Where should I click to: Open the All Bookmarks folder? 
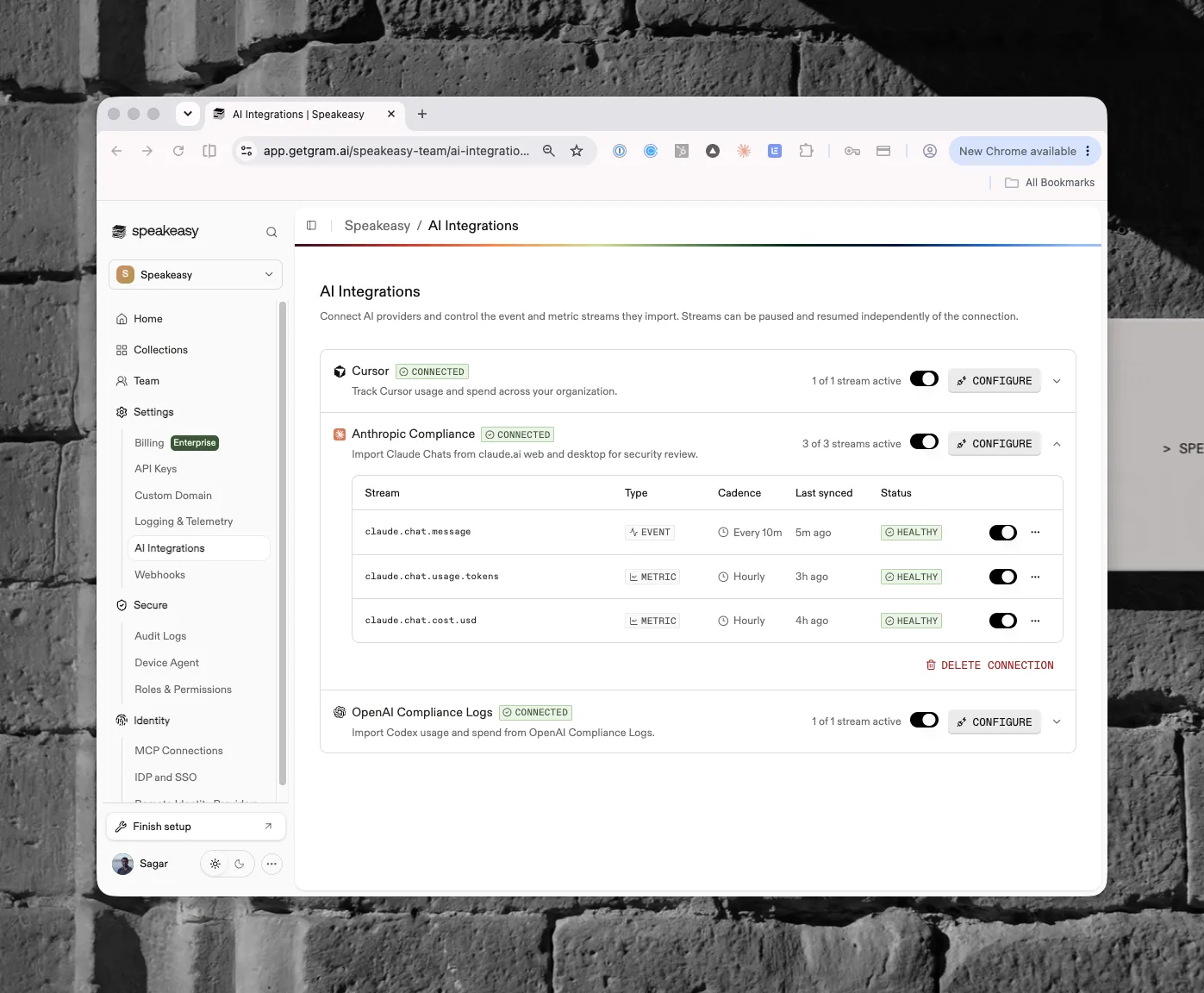point(1050,183)
